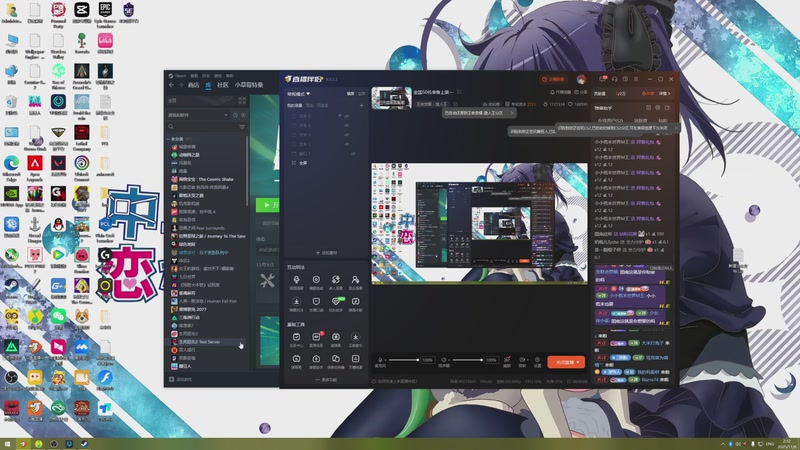
Task: Click the share link near stream title
Action: tap(581, 92)
